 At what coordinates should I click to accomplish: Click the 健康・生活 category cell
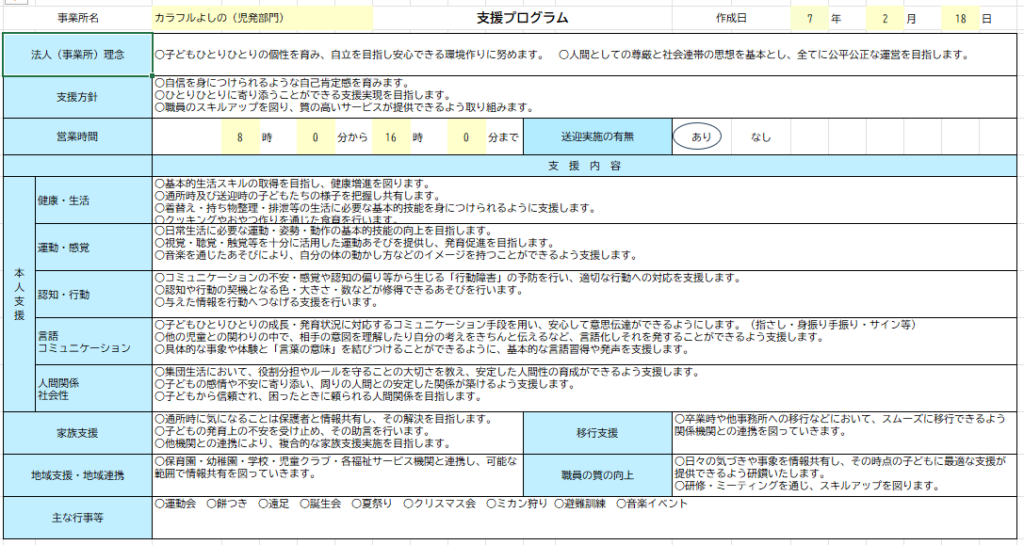point(93,200)
